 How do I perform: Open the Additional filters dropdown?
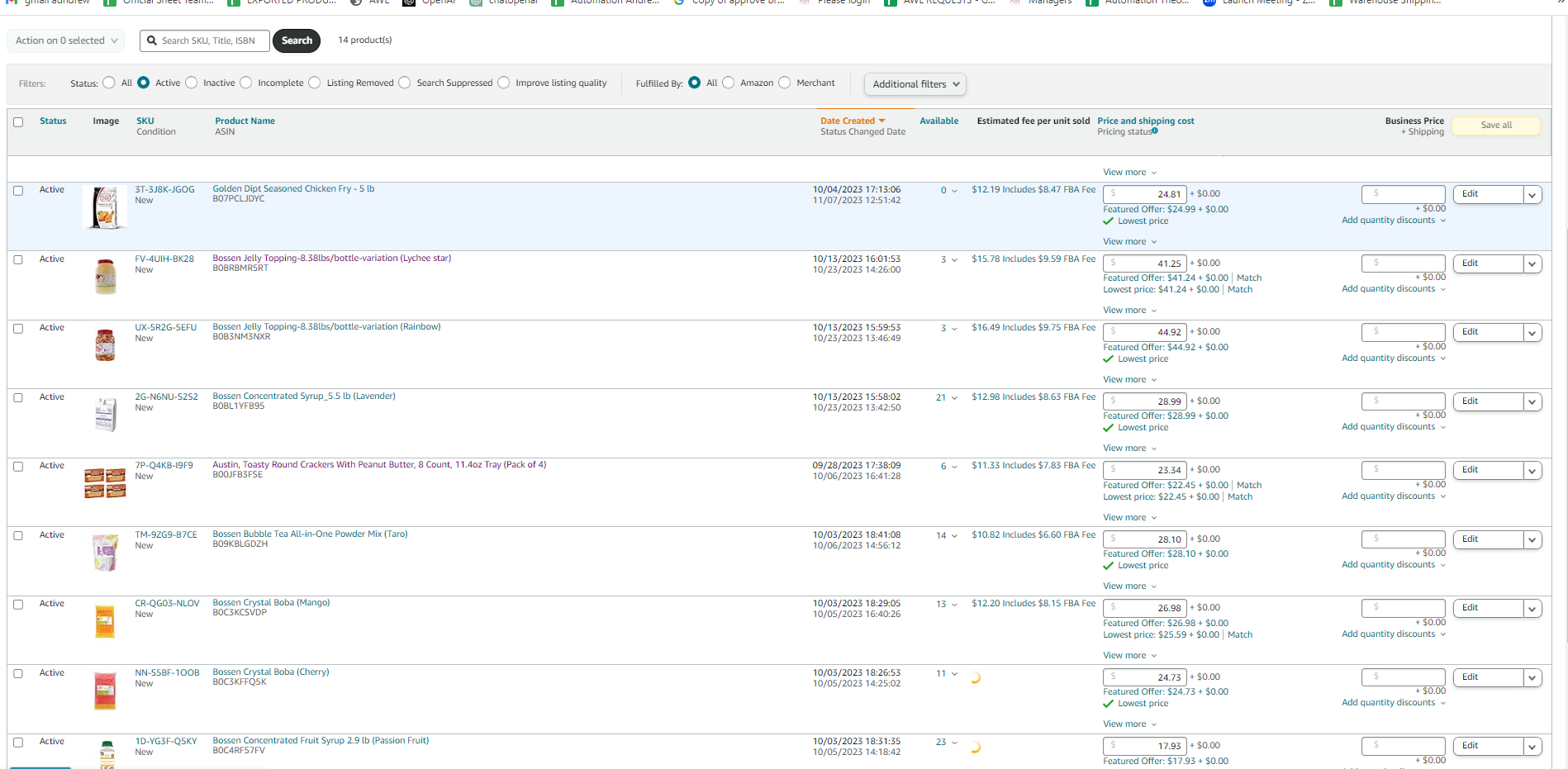click(x=915, y=84)
